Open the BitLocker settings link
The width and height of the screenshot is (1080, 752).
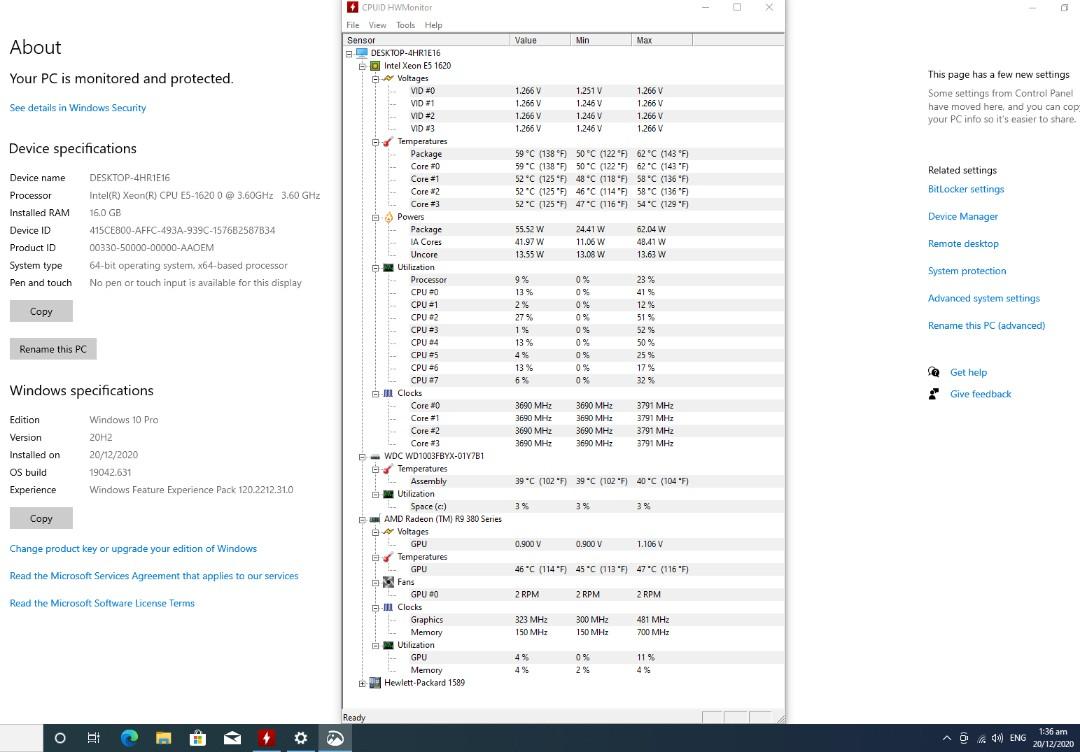click(966, 189)
